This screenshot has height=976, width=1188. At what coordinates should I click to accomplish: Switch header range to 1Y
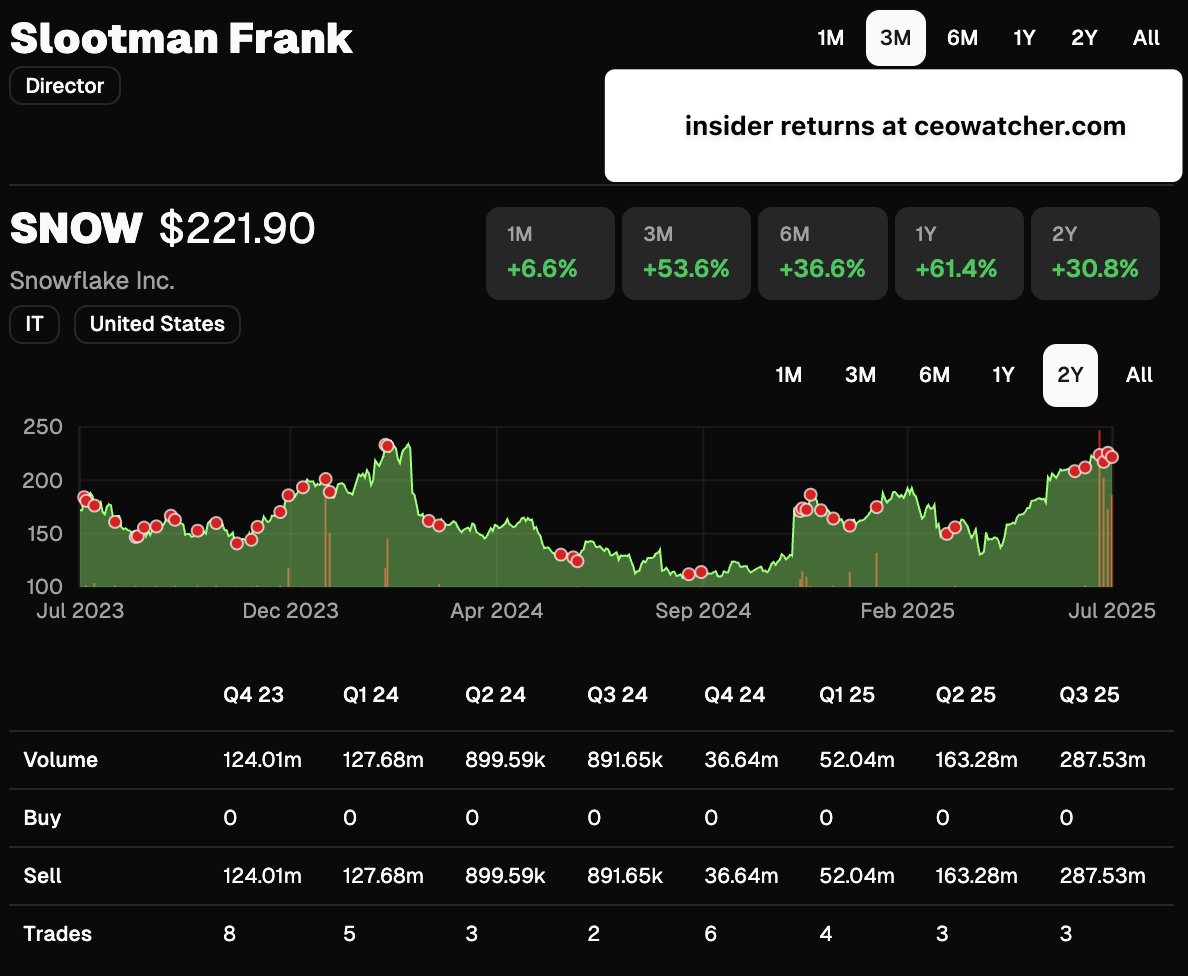pyautogui.click(x=1024, y=38)
